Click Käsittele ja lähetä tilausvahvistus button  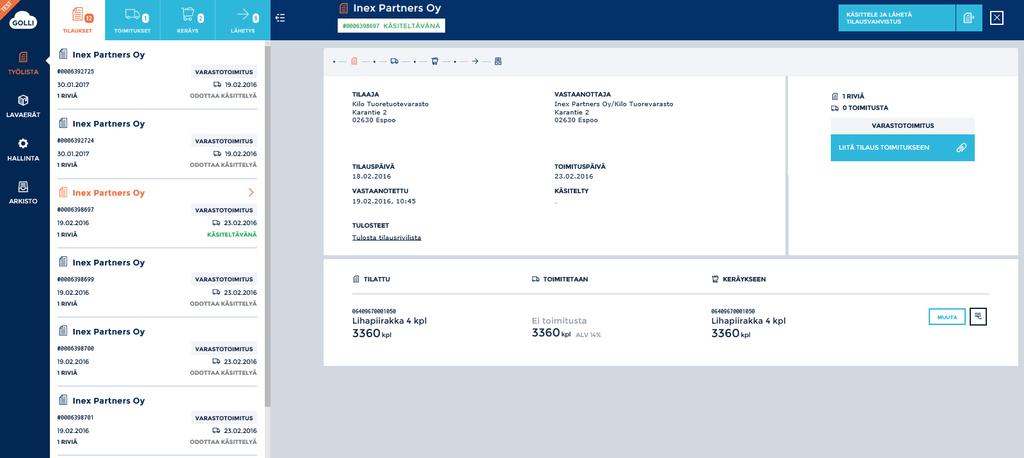pos(897,18)
